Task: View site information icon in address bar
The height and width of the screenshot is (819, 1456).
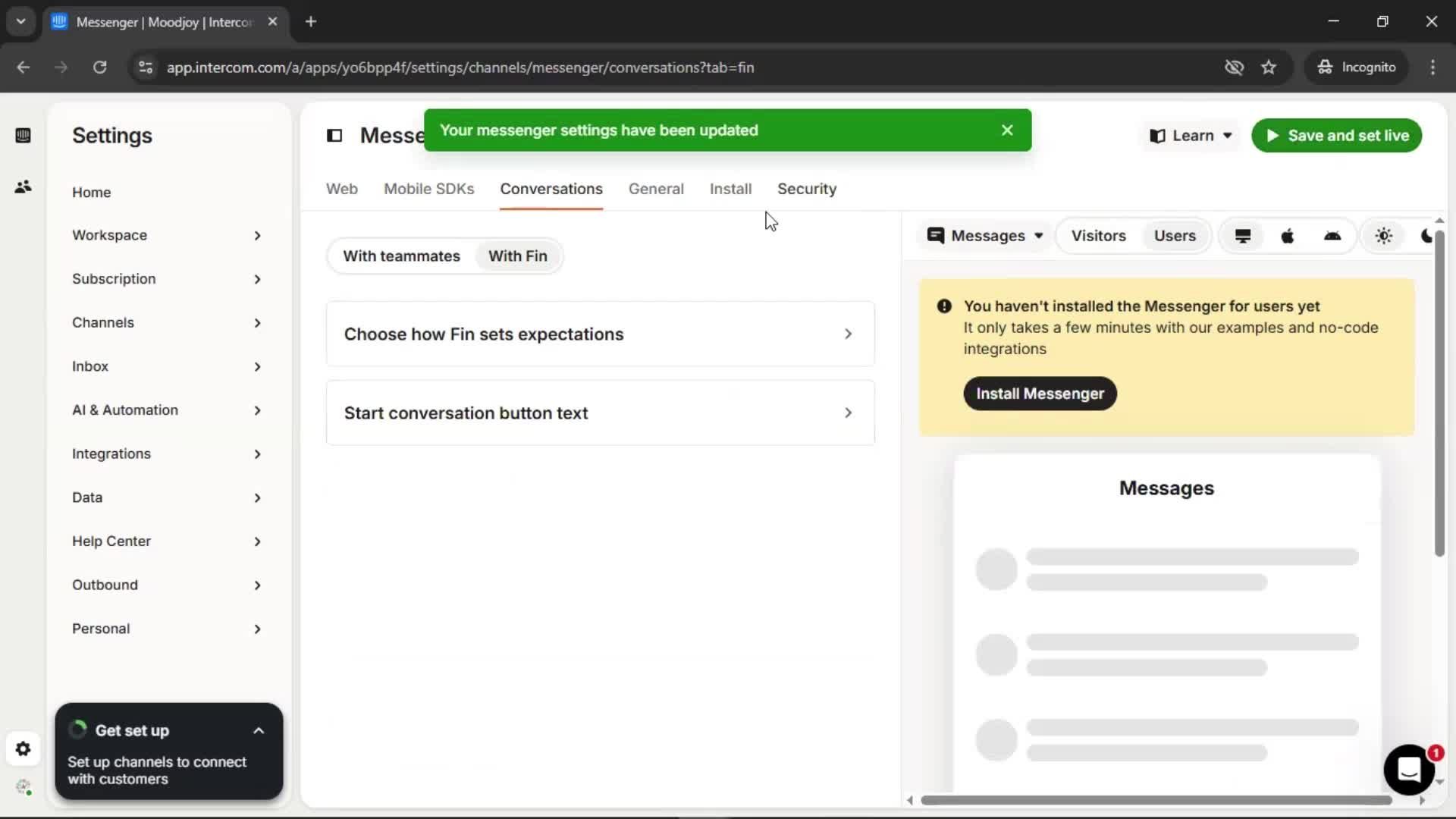Action: pyautogui.click(x=145, y=67)
